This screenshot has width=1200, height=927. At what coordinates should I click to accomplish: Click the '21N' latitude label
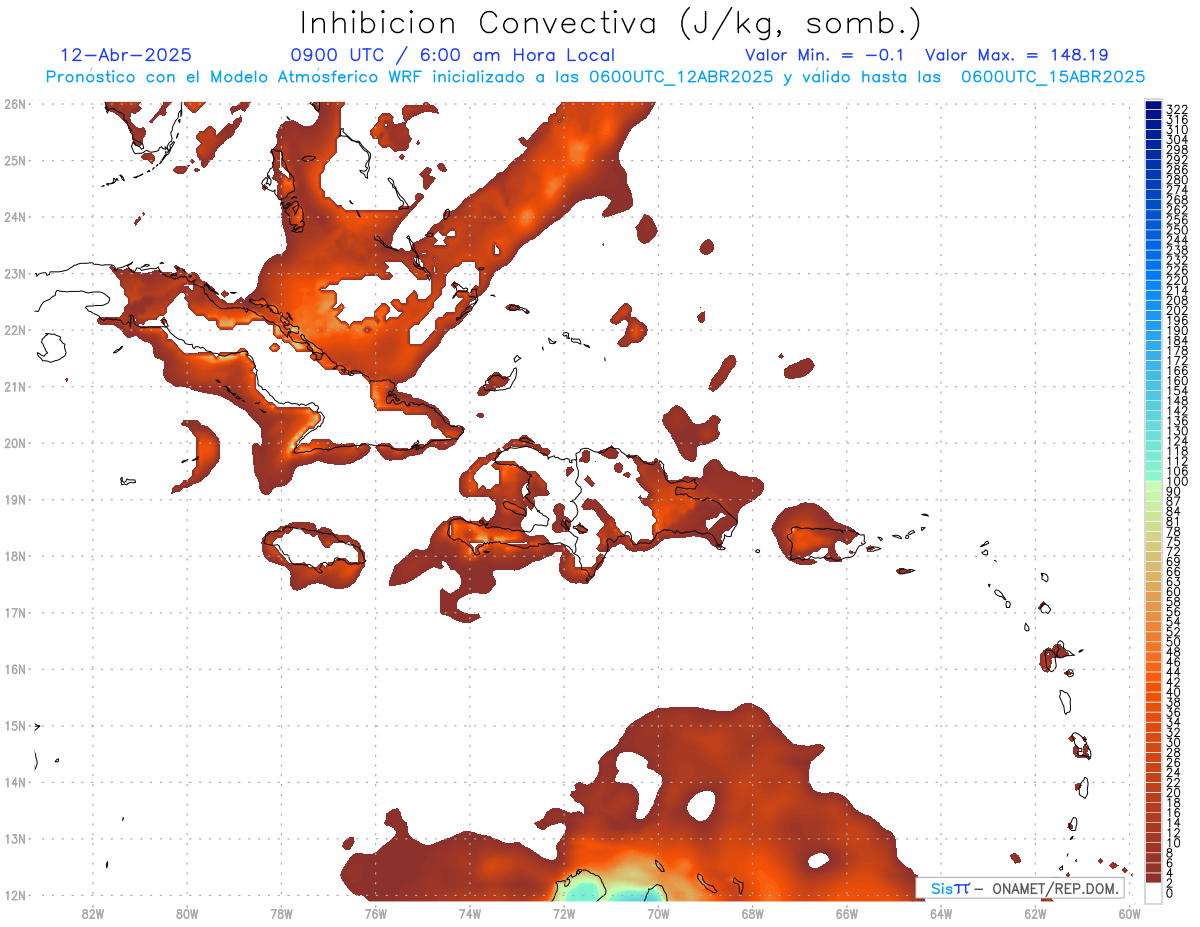(14, 386)
